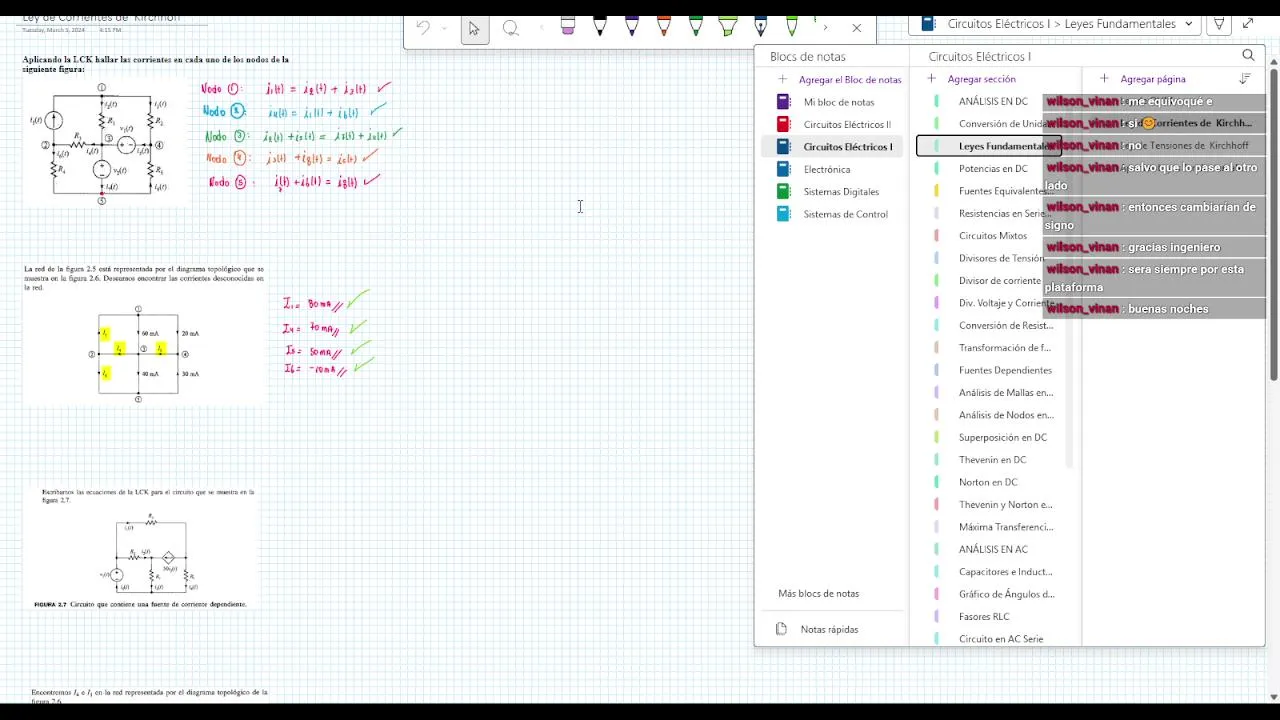Open Circuitos Mixtos section
This screenshot has width=1280, height=720.
(x=993, y=236)
